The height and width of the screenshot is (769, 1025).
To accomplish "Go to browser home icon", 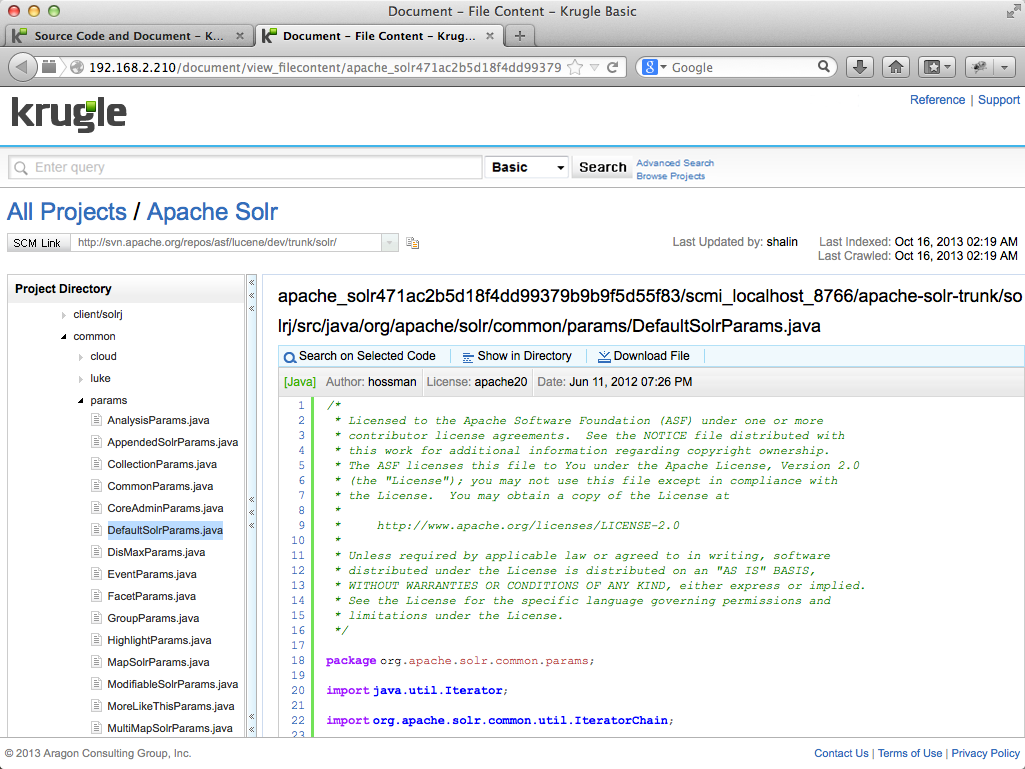I will tap(896, 67).
